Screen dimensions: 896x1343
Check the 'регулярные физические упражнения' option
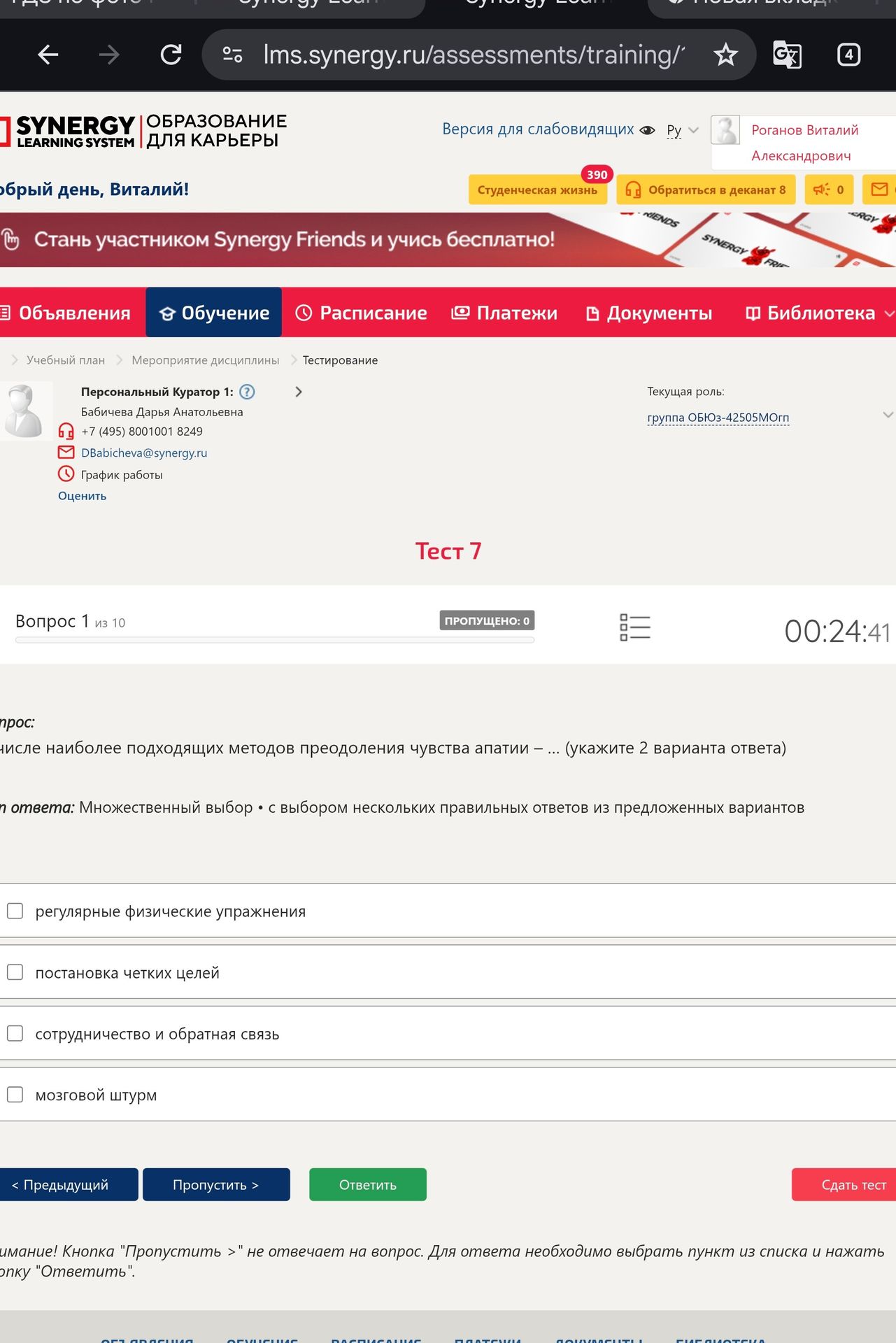15,911
